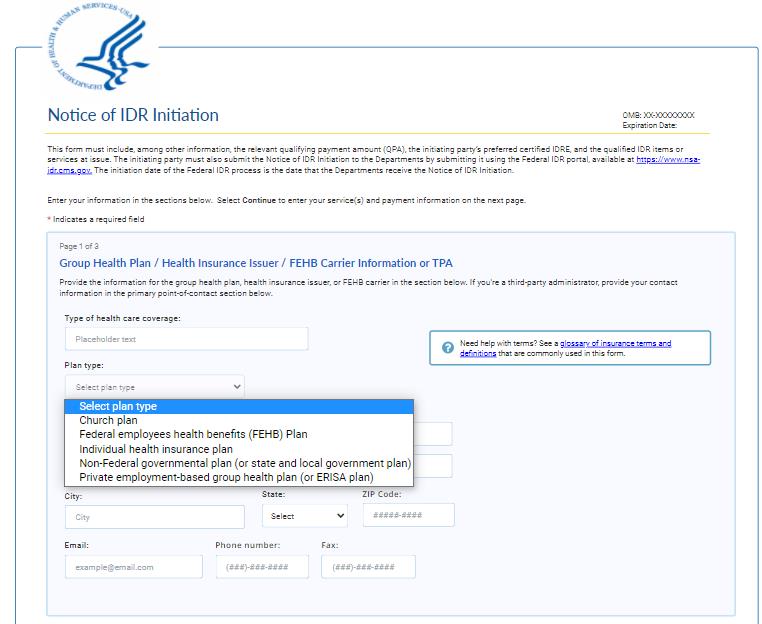Expand the State select dropdown
The image size is (762, 624).
[305, 516]
